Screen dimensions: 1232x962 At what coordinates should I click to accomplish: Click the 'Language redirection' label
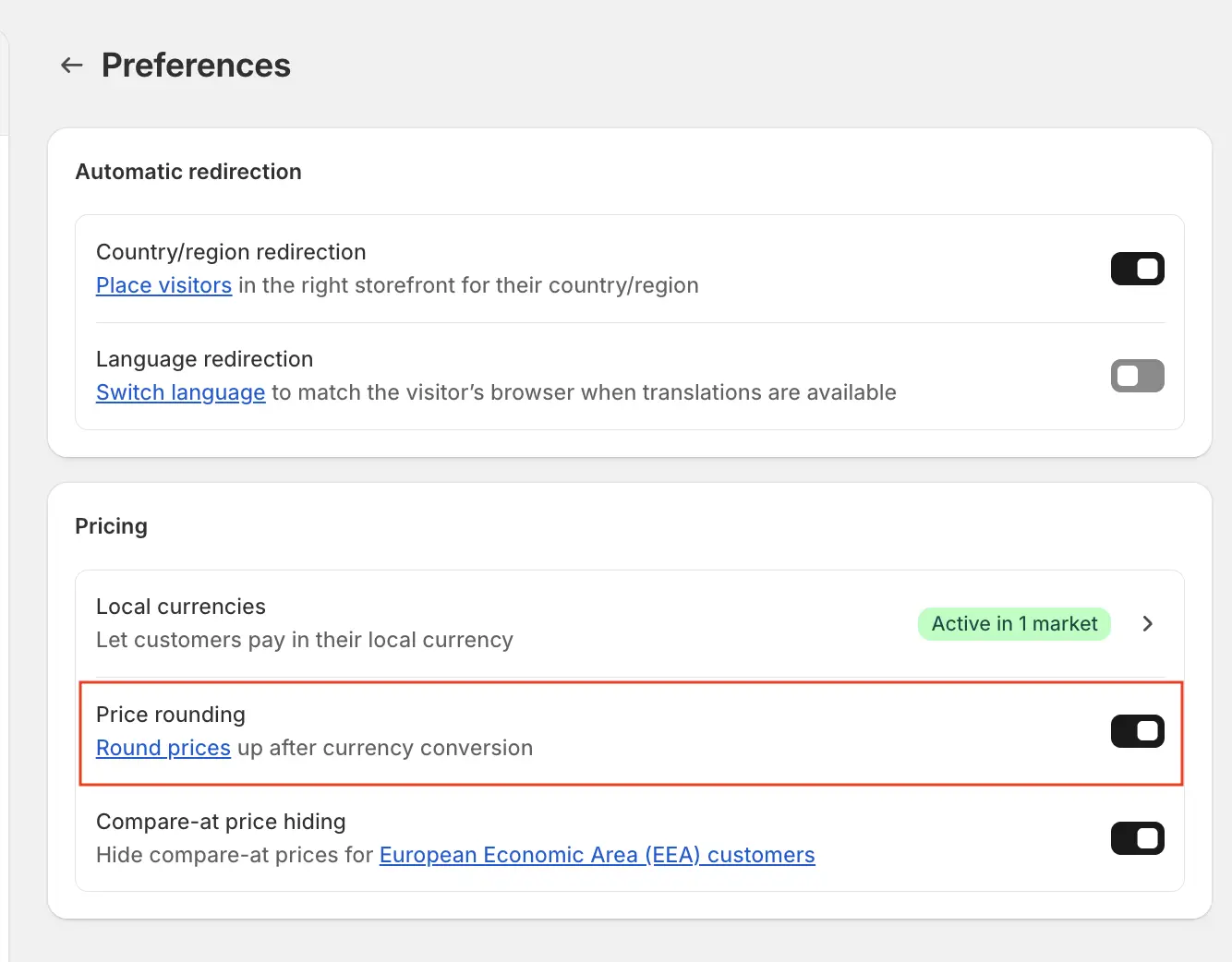204,359
